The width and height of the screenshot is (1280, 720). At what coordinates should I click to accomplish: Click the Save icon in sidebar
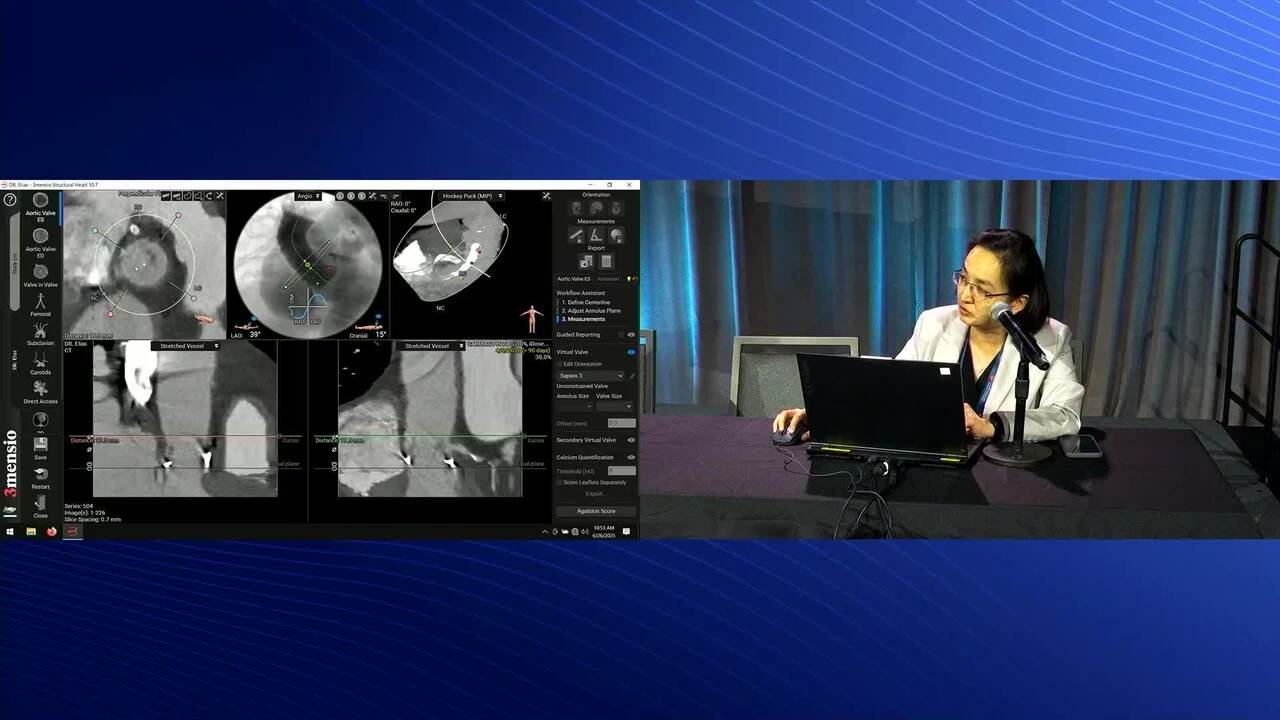[41, 447]
